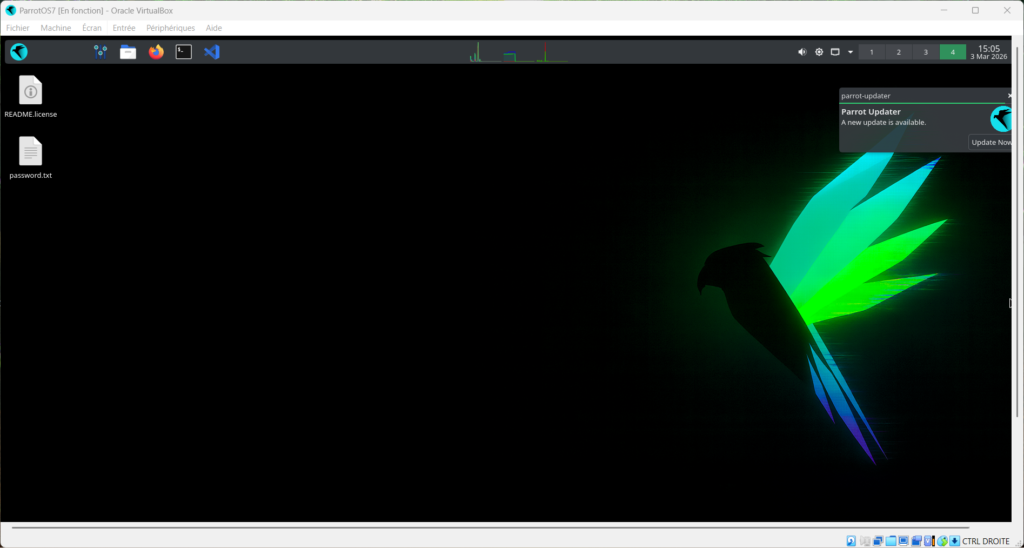Open the clock showing 15:05
Image resolution: width=1024 pixels, height=548 pixels.
point(988,52)
